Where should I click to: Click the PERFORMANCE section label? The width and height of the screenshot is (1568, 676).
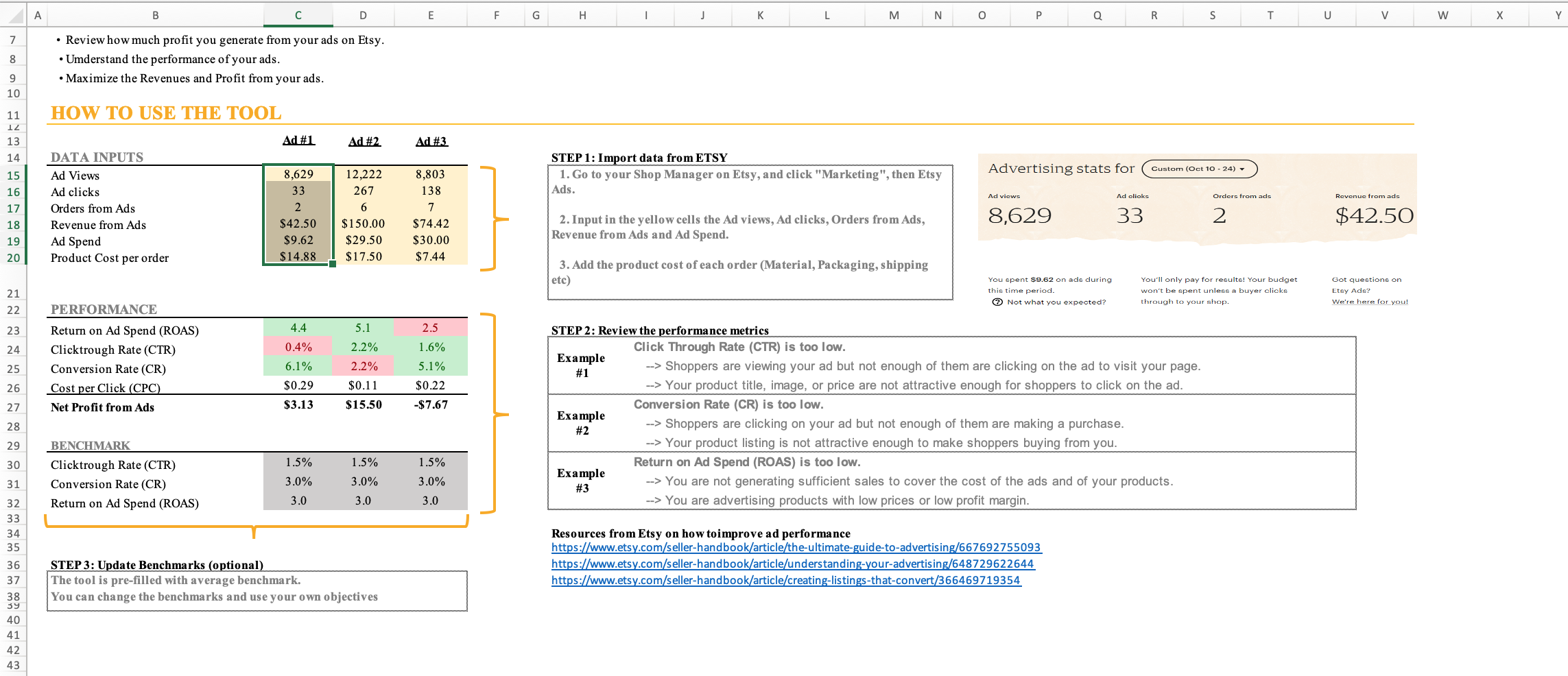click(104, 309)
